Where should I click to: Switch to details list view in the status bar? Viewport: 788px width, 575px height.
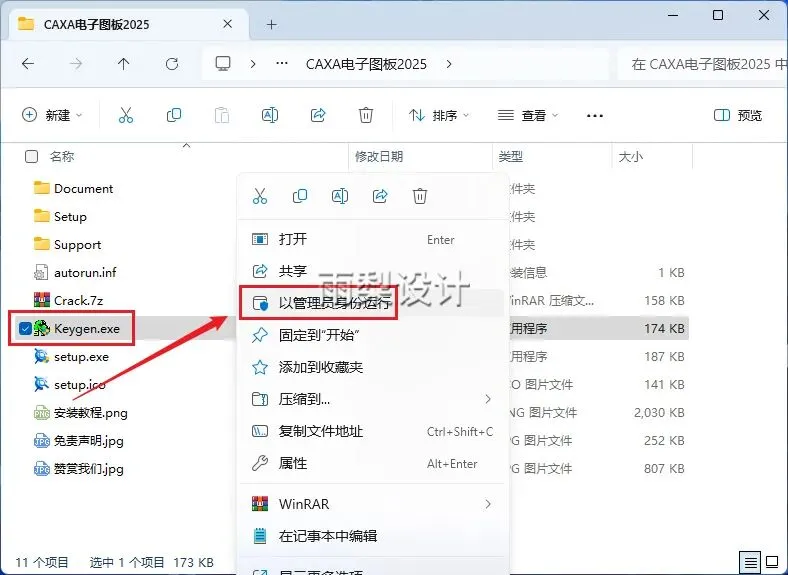(750, 562)
